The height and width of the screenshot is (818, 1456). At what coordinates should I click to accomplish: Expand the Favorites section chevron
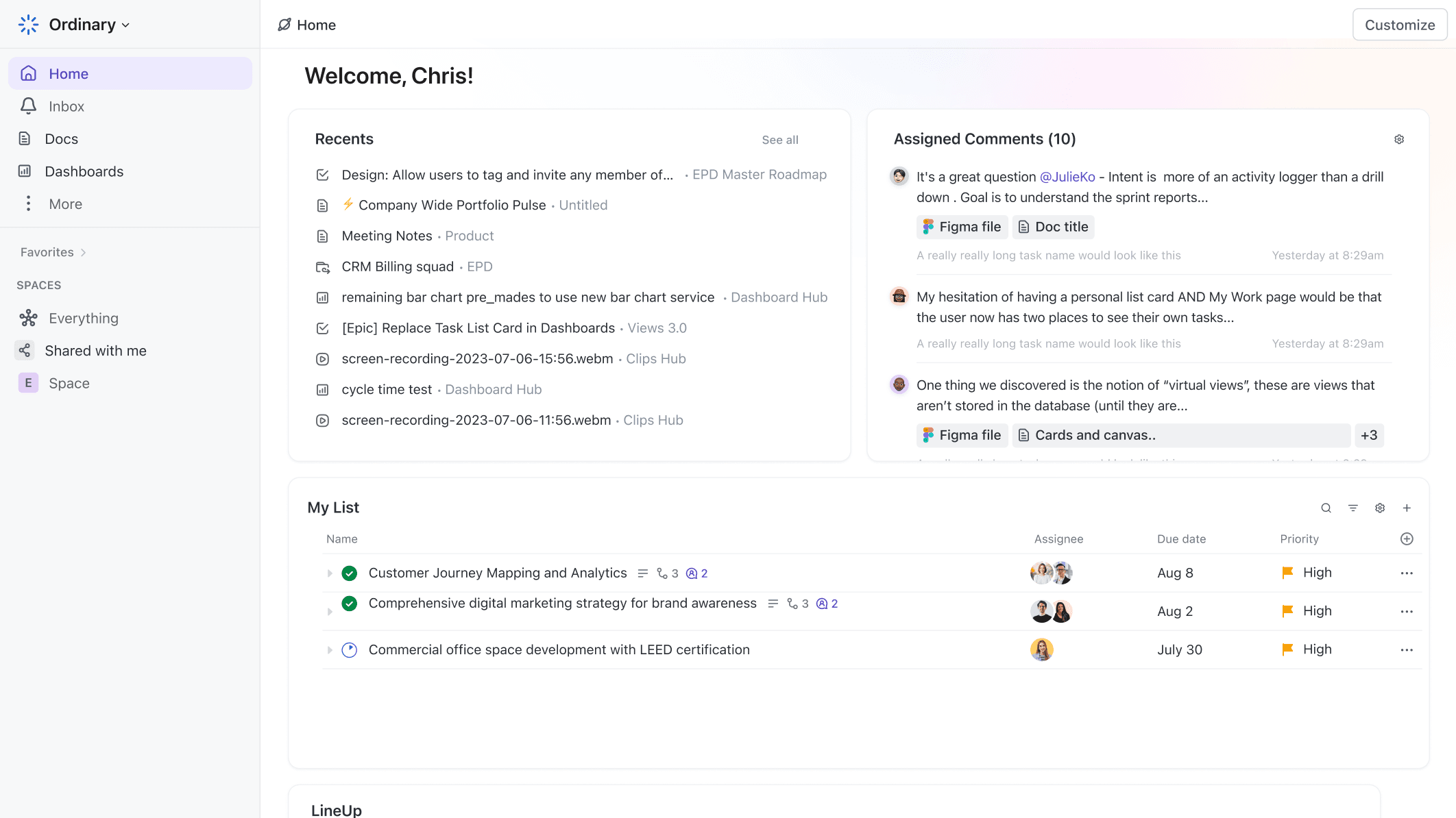pyautogui.click(x=83, y=252)
